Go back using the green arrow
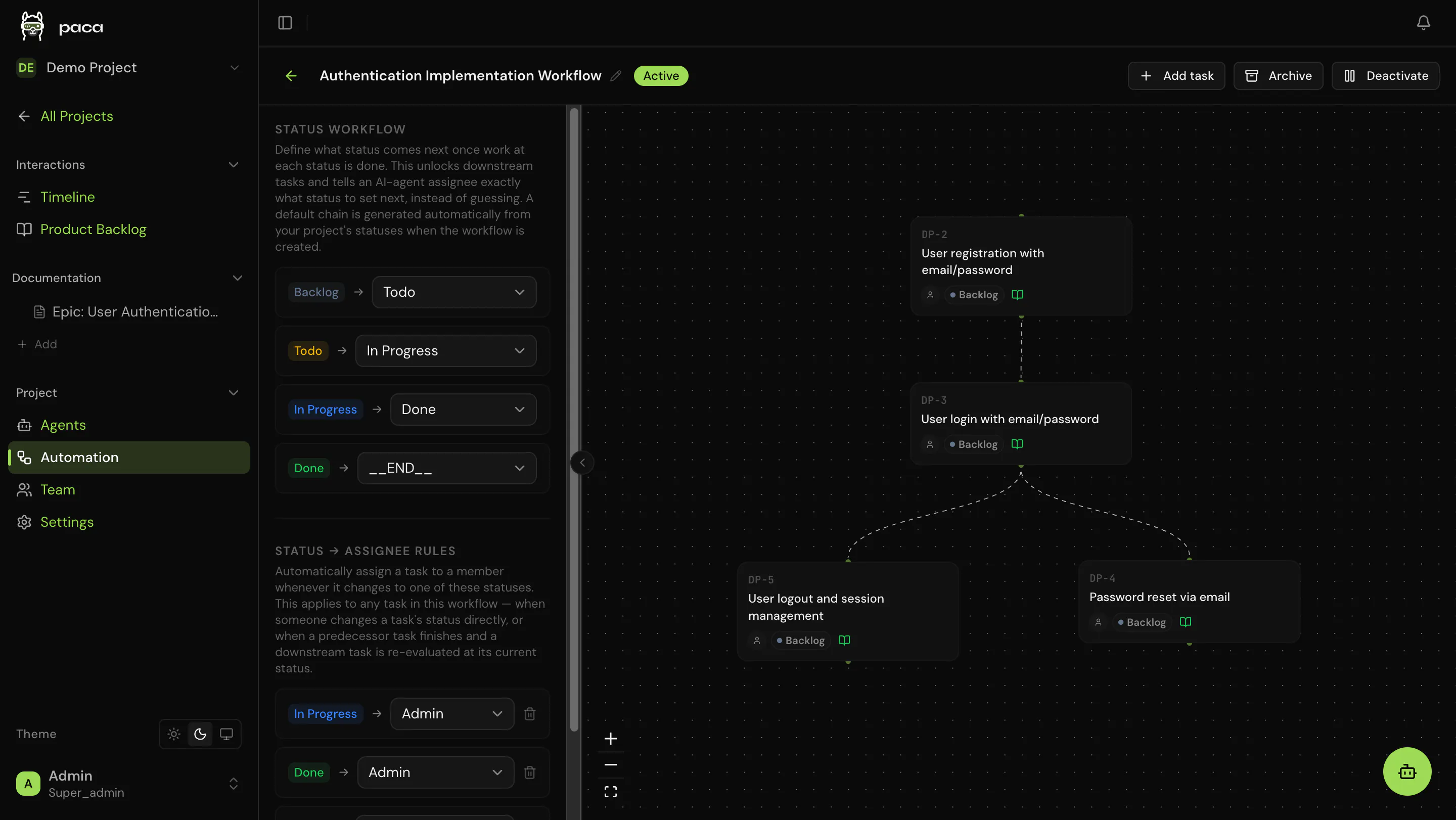This screenshot has height=820, width=1456. [x=291, y=76]
